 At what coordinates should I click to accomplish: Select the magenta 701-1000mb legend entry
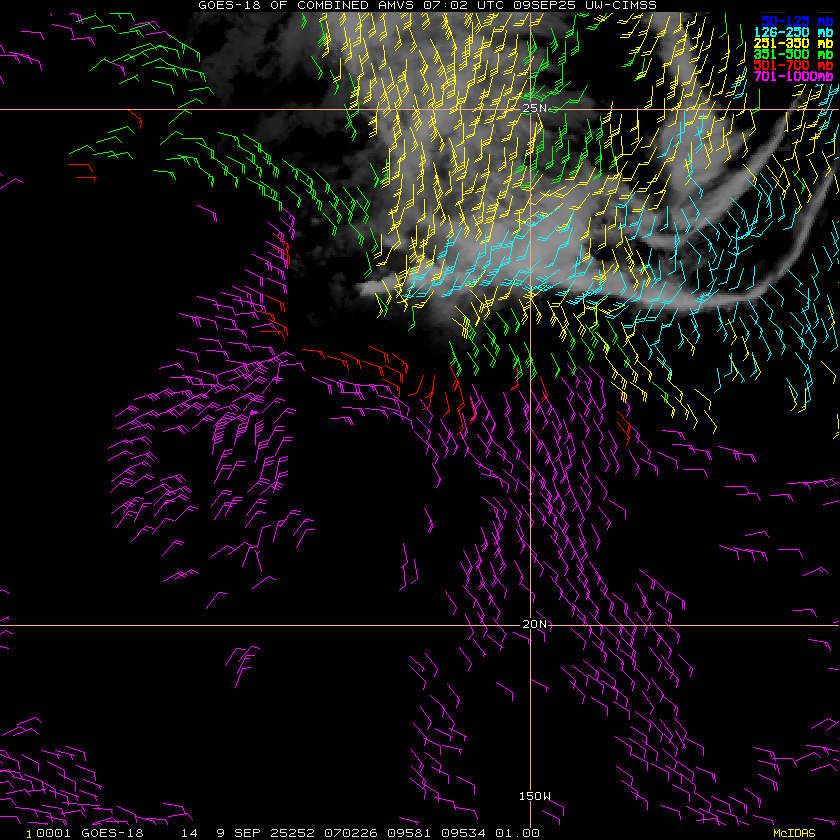(x=794, y=76)
